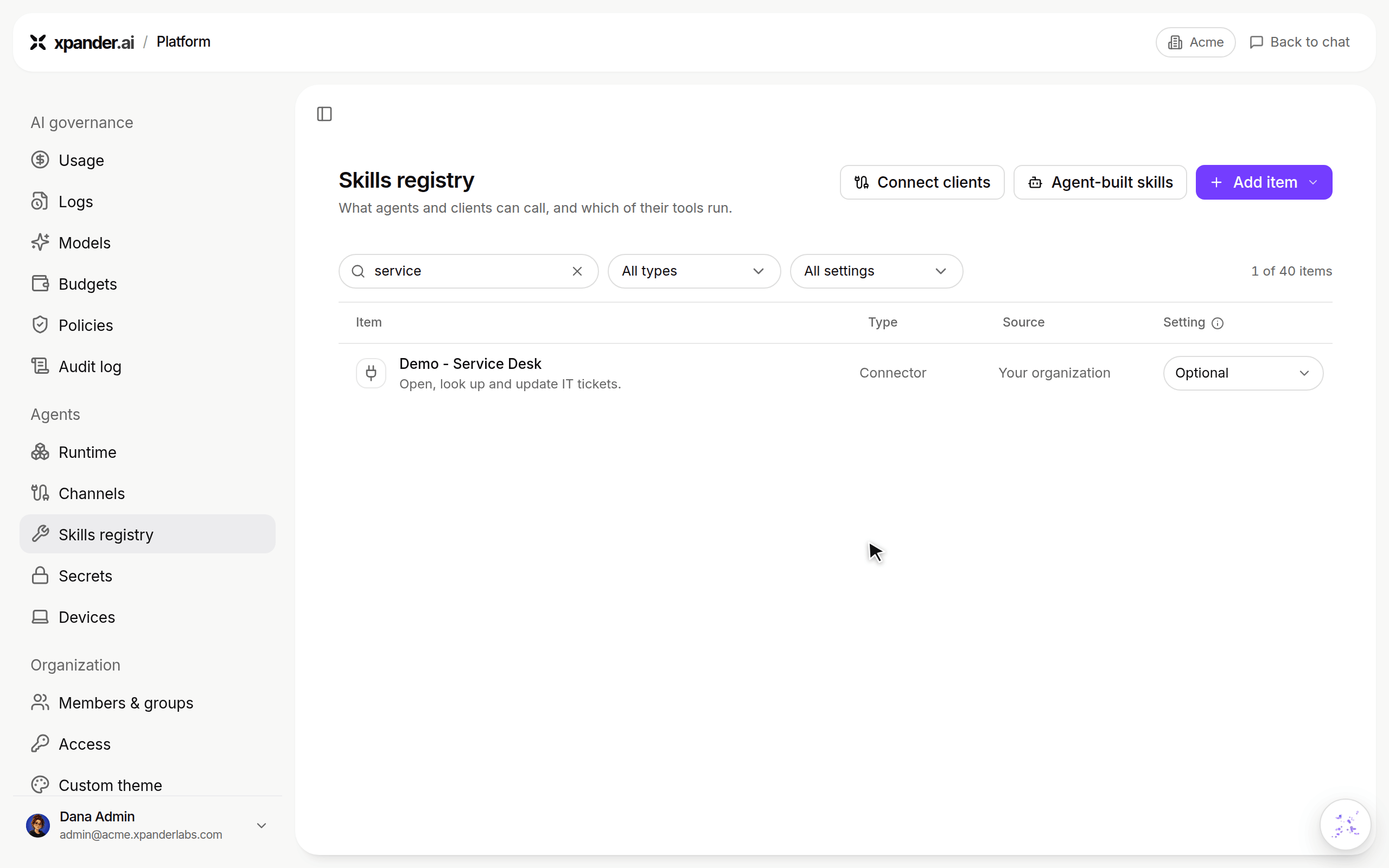
Task: Click the Usage dollar icon
Action: point(40,159)
